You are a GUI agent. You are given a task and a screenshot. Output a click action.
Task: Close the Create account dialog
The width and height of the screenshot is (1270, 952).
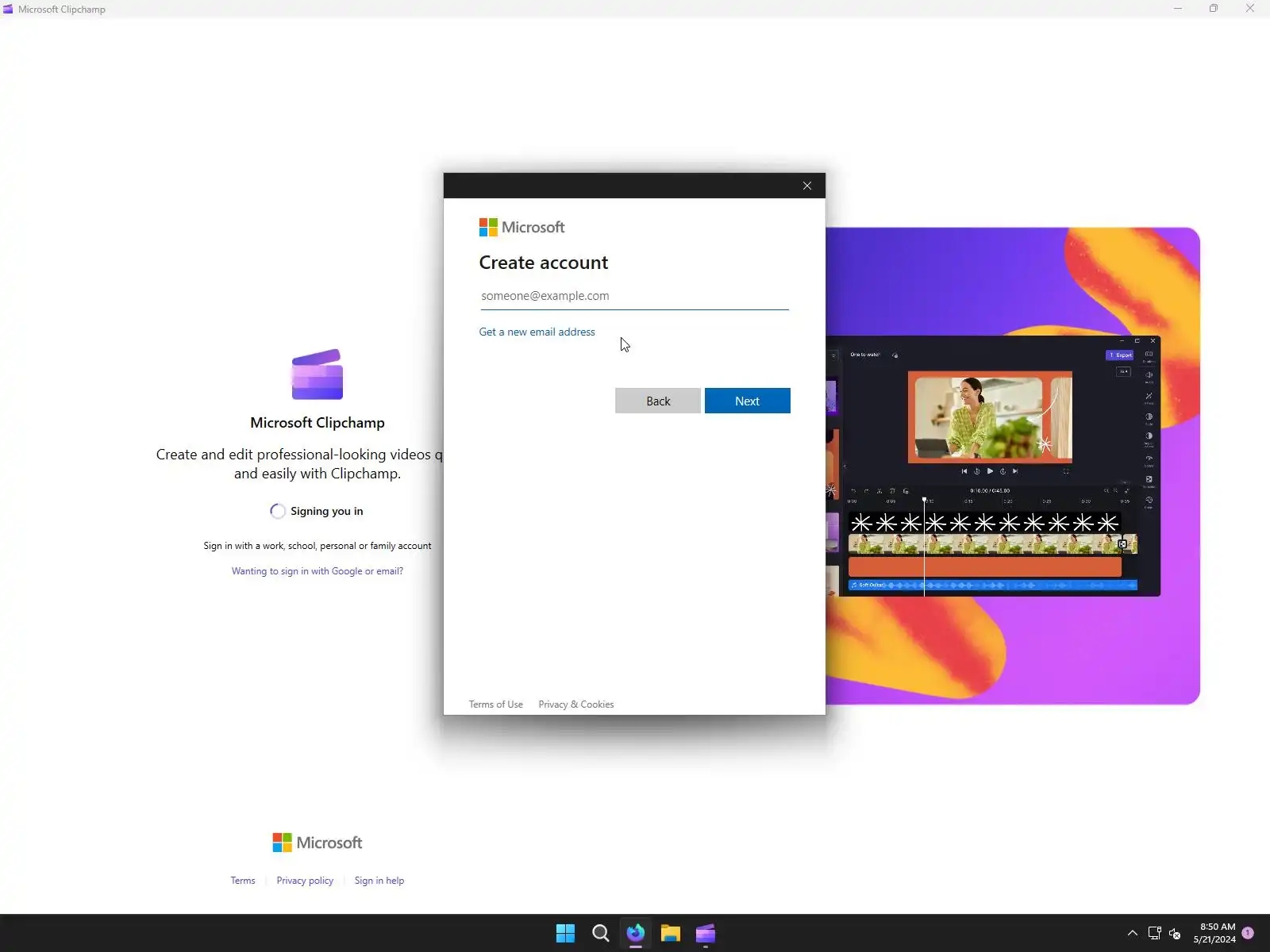(807, 186)
